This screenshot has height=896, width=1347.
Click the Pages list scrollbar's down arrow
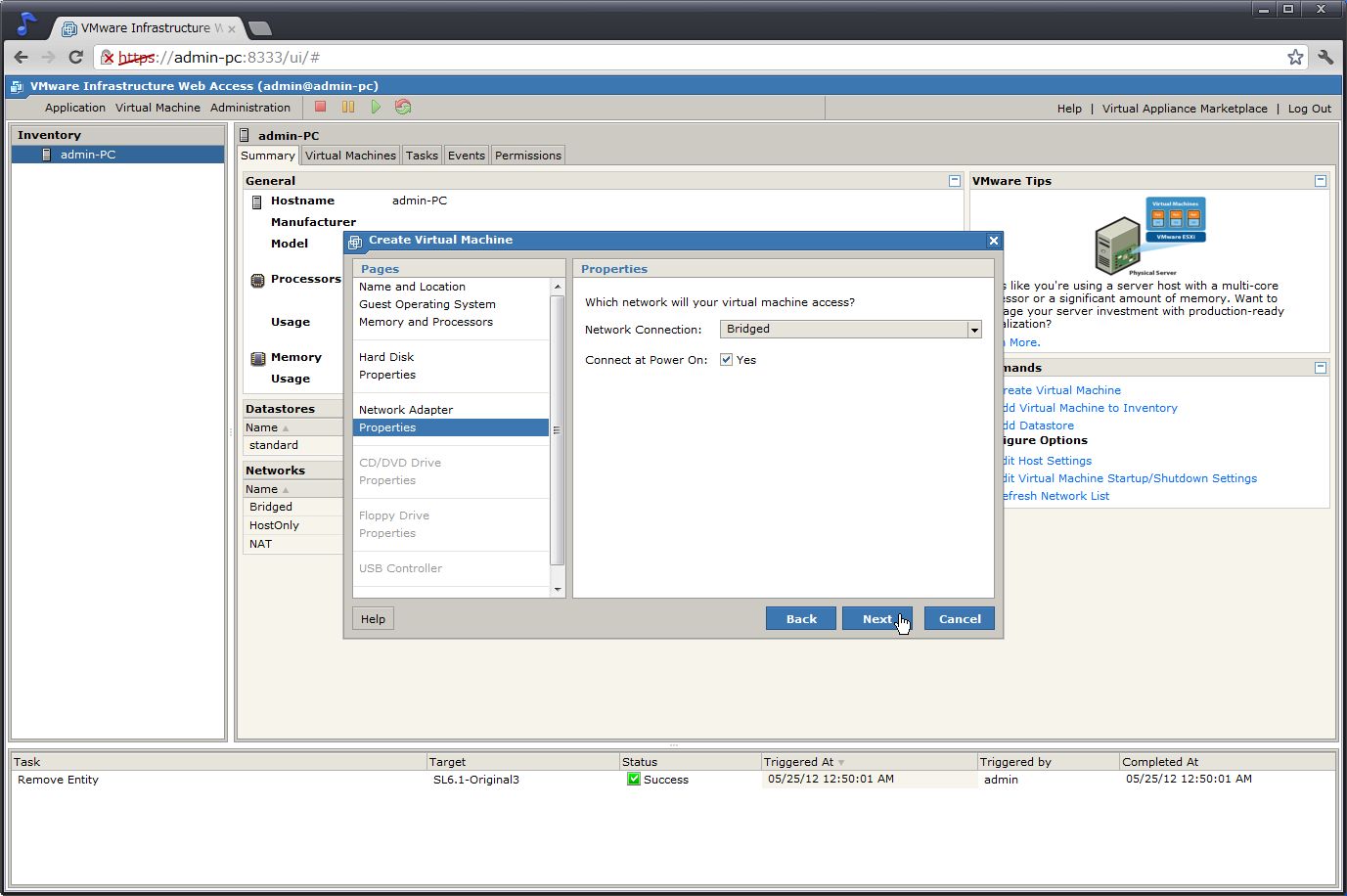click(558, 590)
